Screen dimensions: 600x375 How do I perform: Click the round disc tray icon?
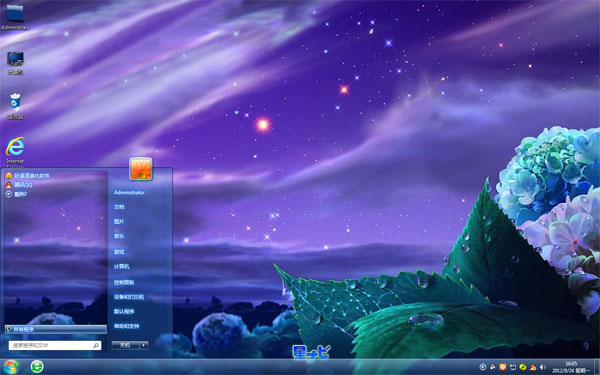point(483,367)
